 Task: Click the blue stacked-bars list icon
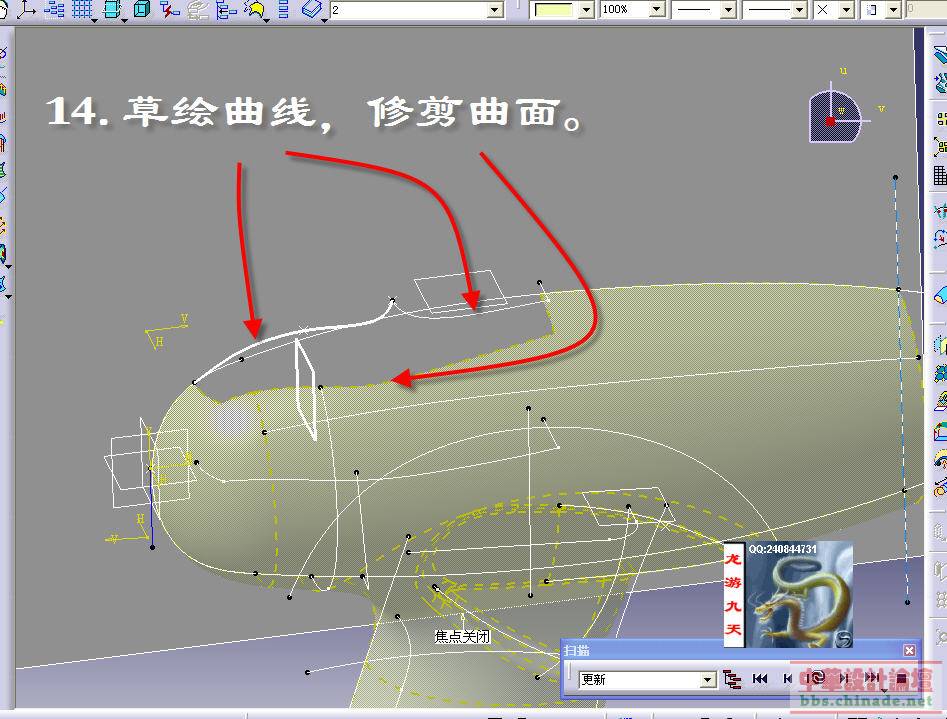[283, 9]
